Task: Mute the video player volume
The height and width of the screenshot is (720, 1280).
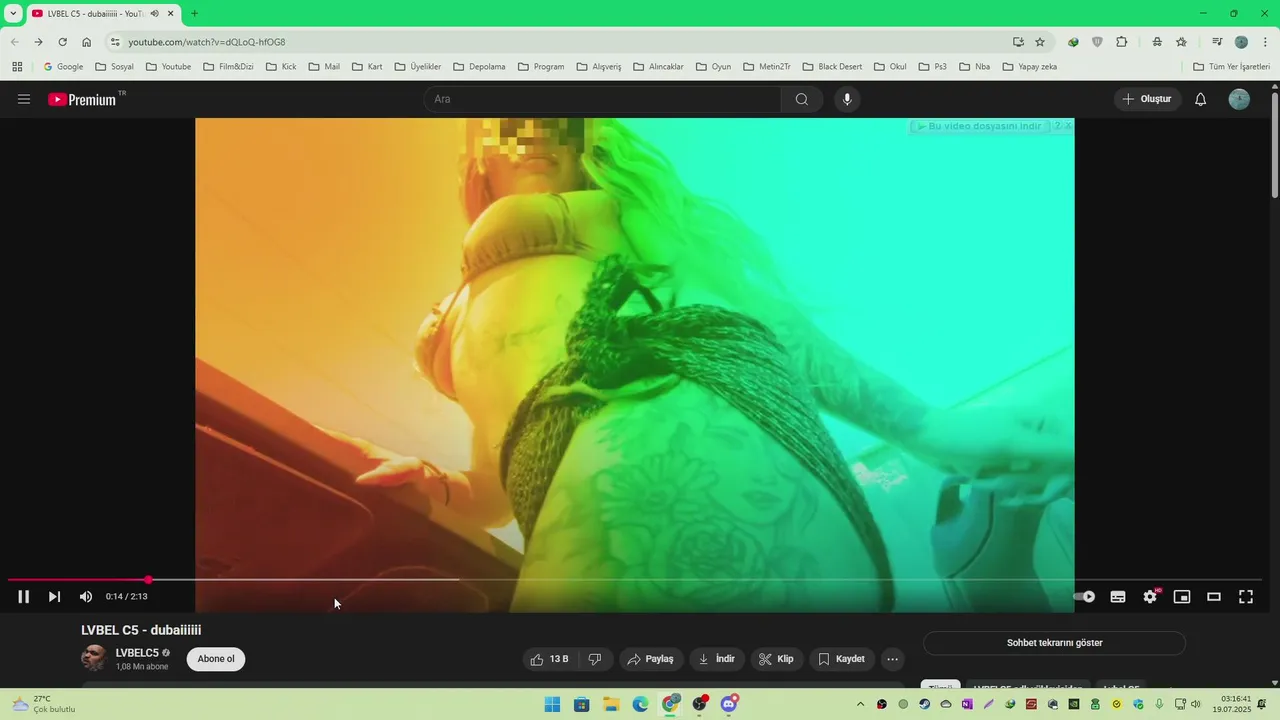Action: (x=86, y=597)
